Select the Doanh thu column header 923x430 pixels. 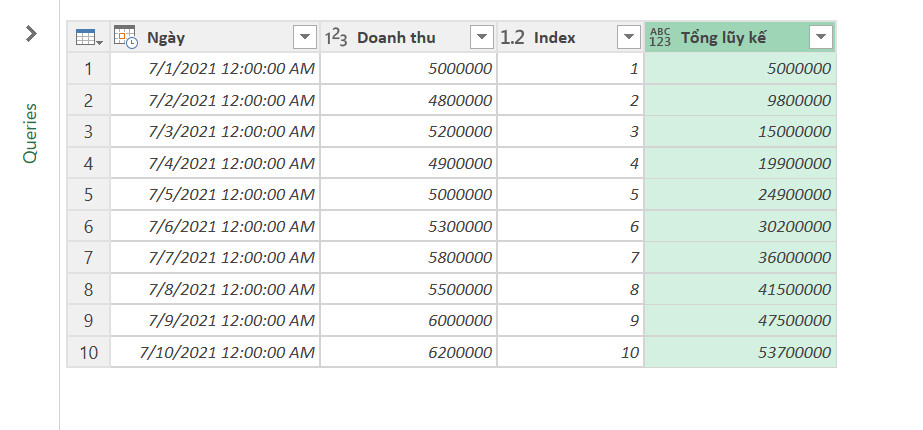pos(409,37)
